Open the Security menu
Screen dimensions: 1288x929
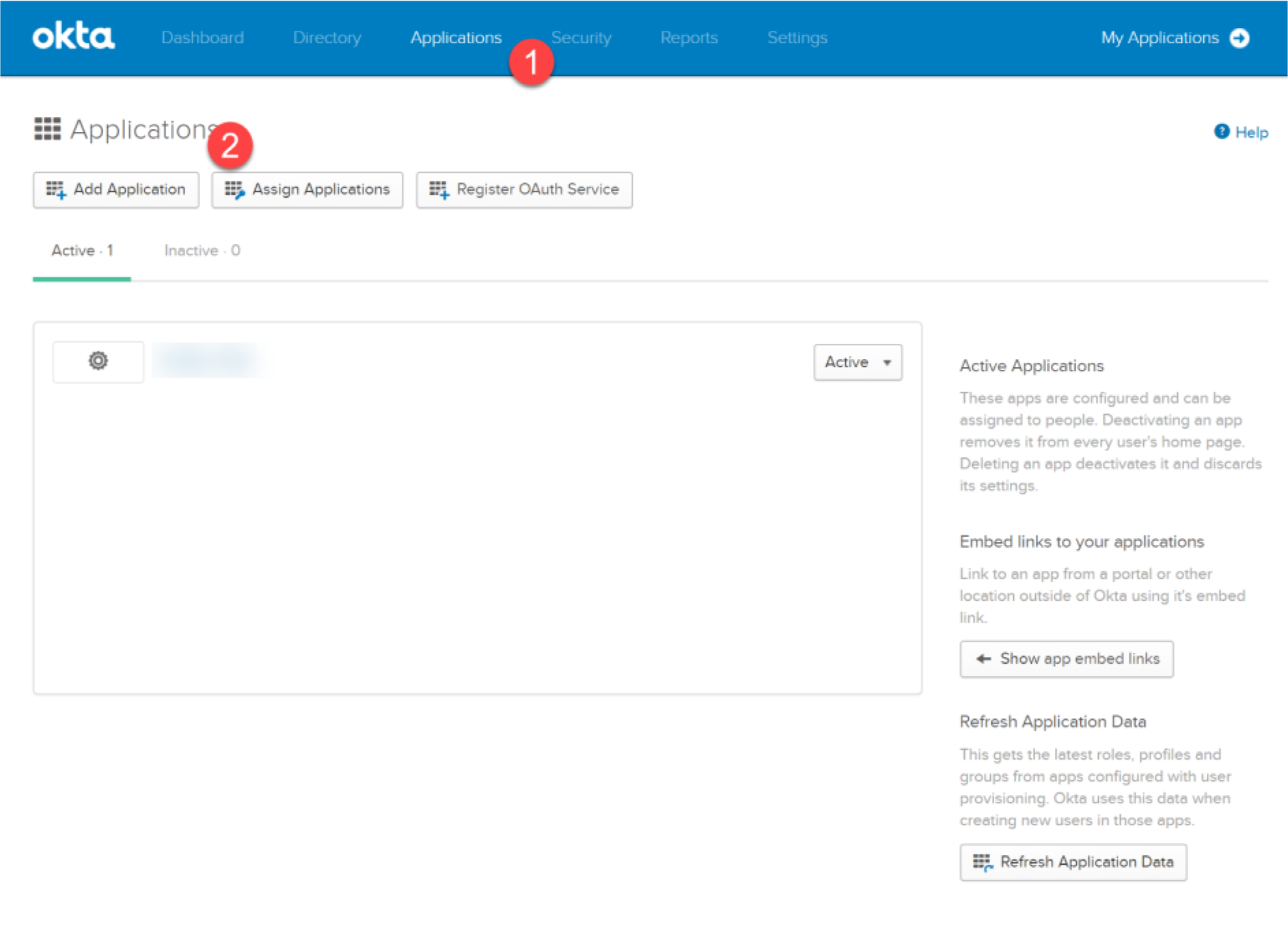[581, 38]
